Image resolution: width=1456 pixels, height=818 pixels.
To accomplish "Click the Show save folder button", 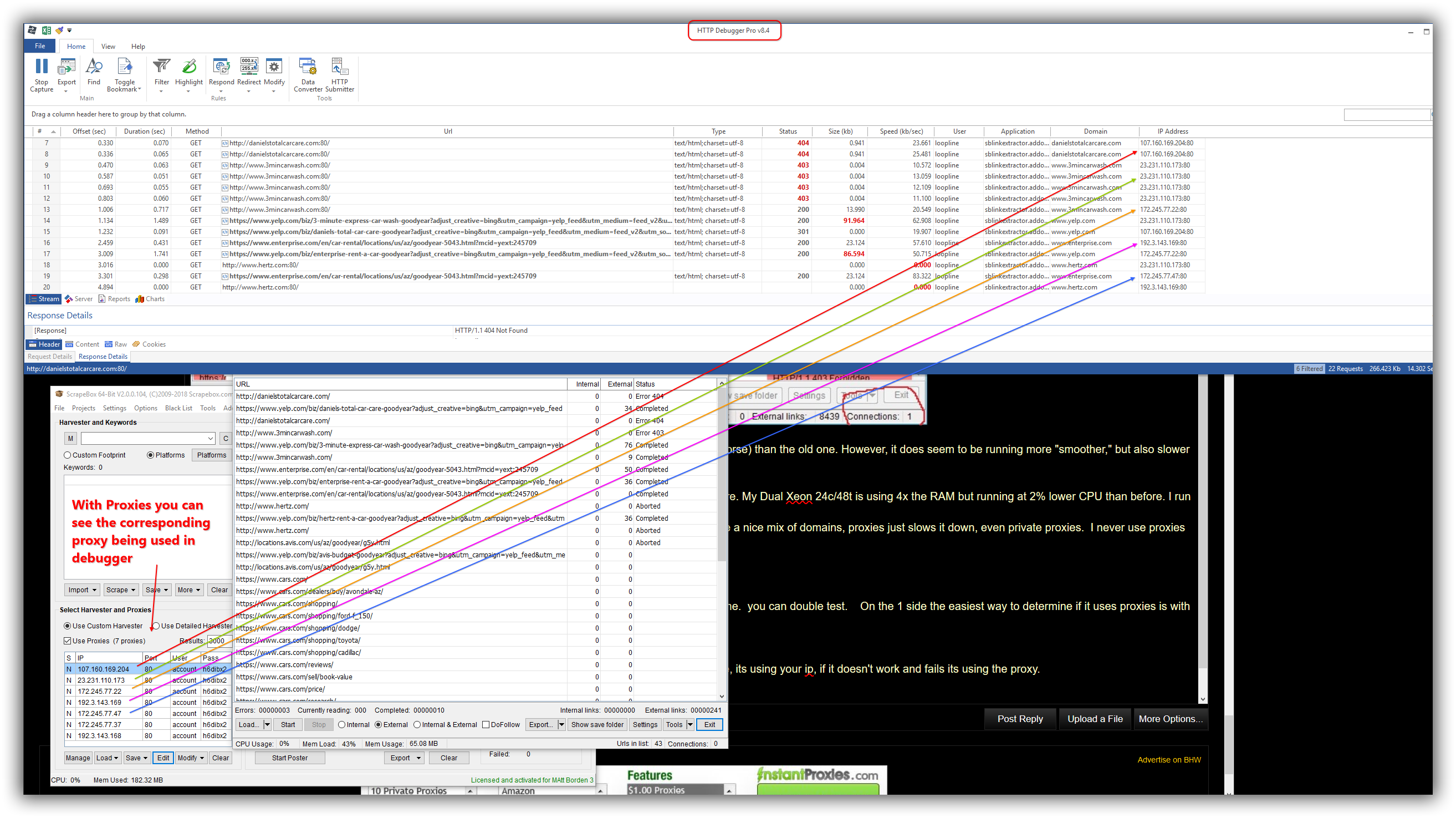I will (597, 725).
